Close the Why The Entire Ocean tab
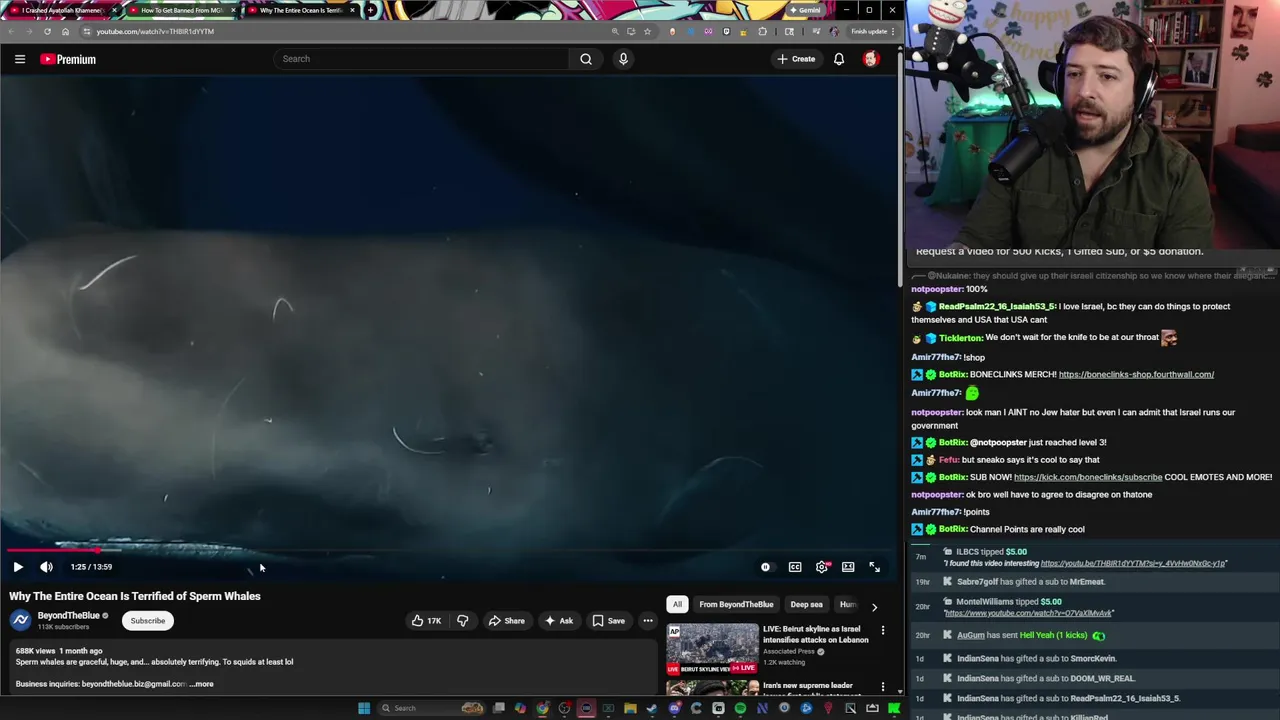1280x720 pixels. coord(352,10)
